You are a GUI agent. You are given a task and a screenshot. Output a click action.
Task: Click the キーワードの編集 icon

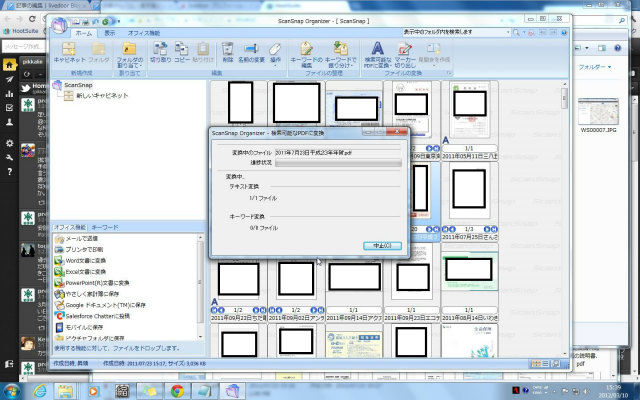[x=307, y=55]
